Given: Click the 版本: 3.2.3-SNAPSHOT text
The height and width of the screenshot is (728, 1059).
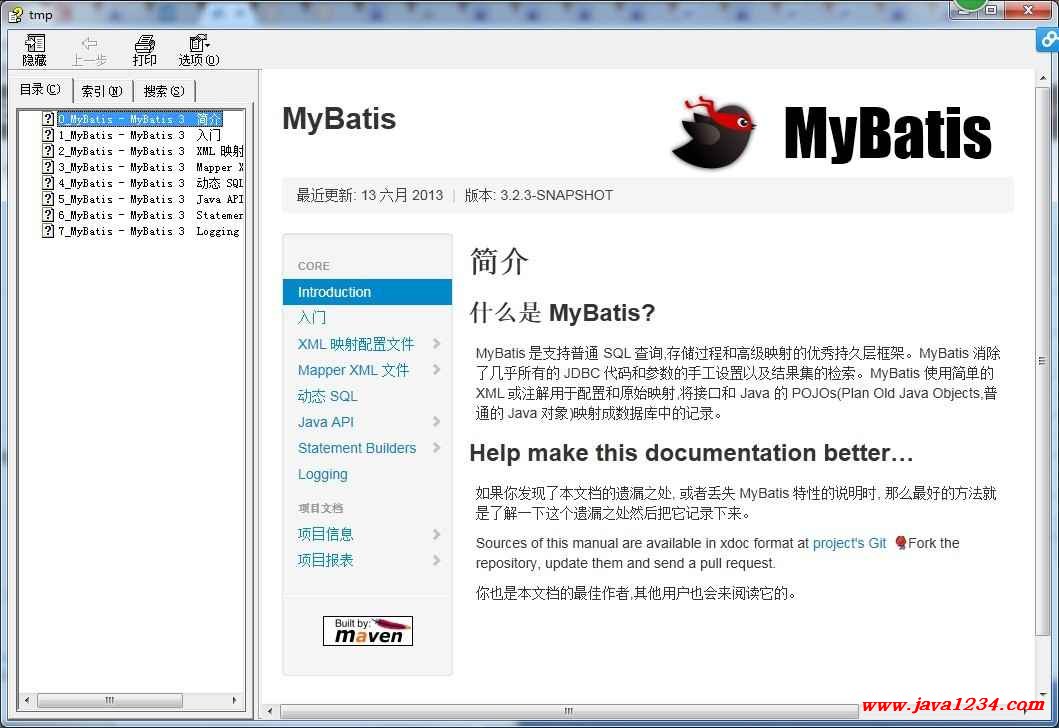Looking at the screenshot, I should click(x=538, y=195).
